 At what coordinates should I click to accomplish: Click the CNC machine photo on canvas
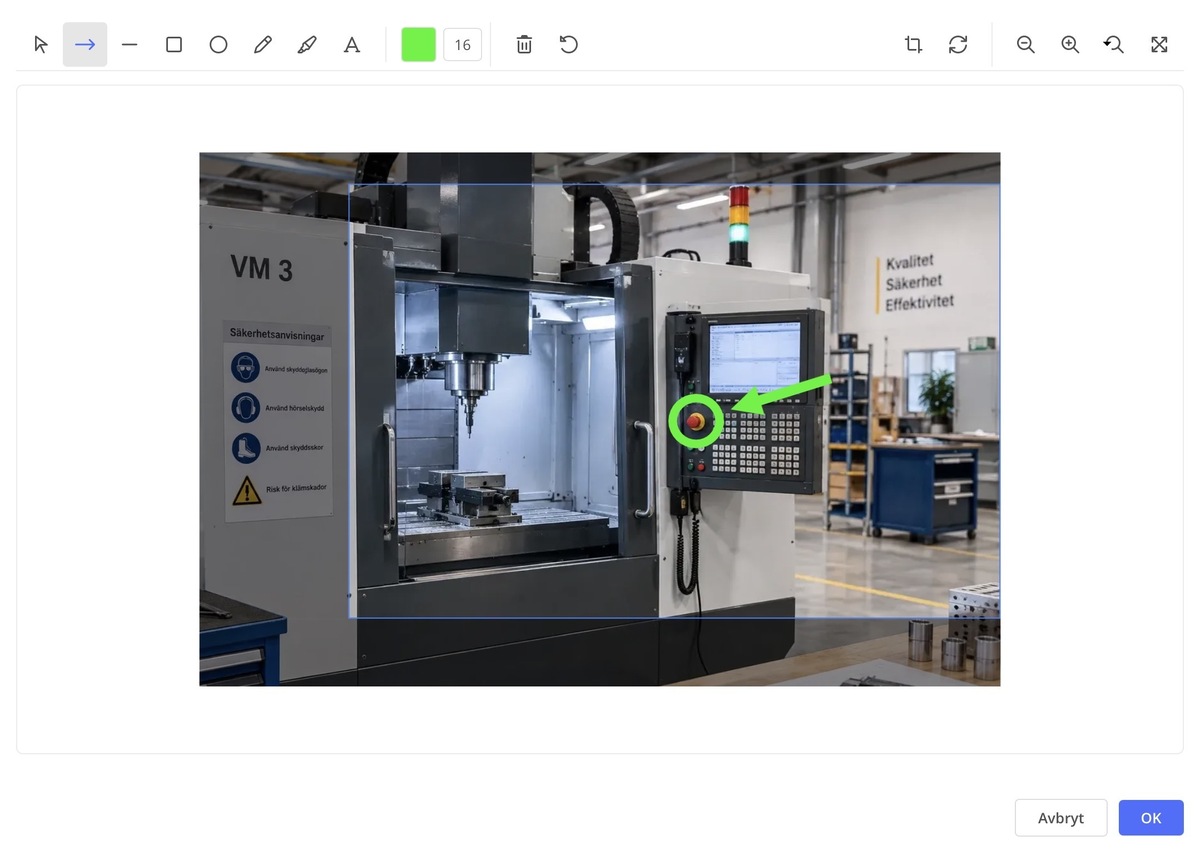tap(600, 419)
